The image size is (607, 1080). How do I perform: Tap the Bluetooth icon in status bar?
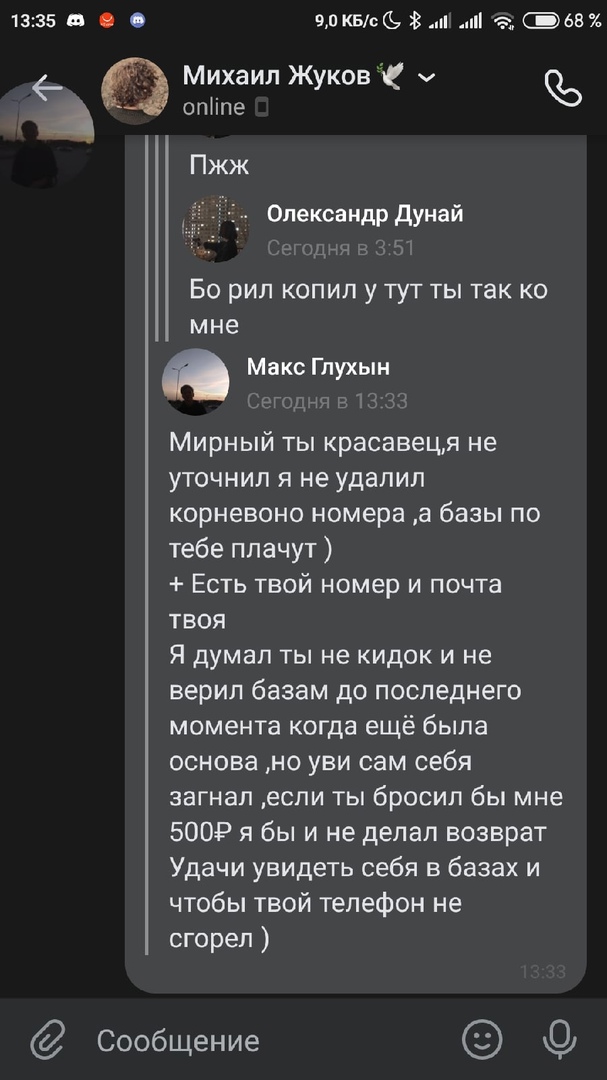(418, 20)
